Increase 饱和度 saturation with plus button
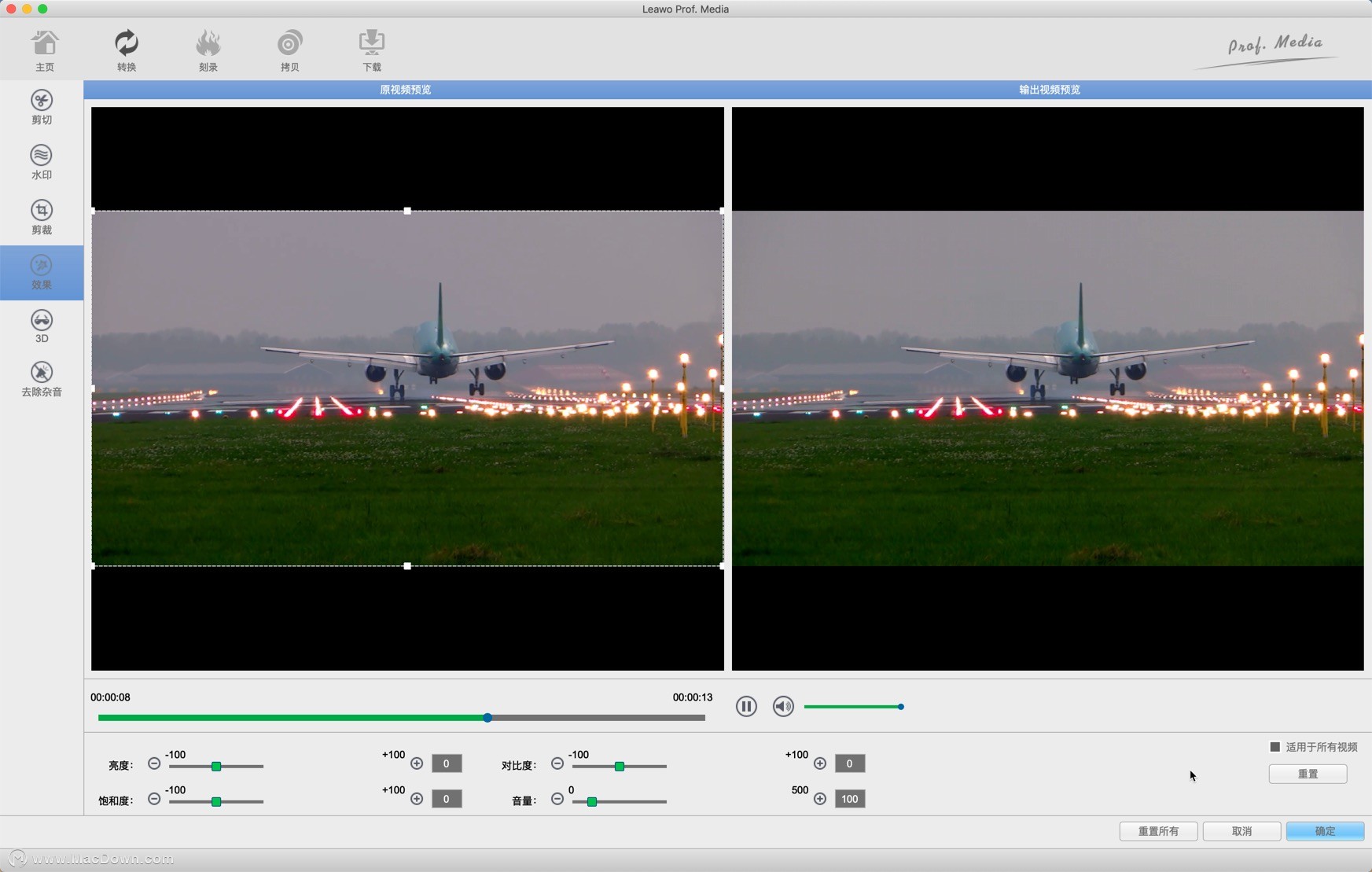This screenshot has width=1372, height=872. [417, 799]
